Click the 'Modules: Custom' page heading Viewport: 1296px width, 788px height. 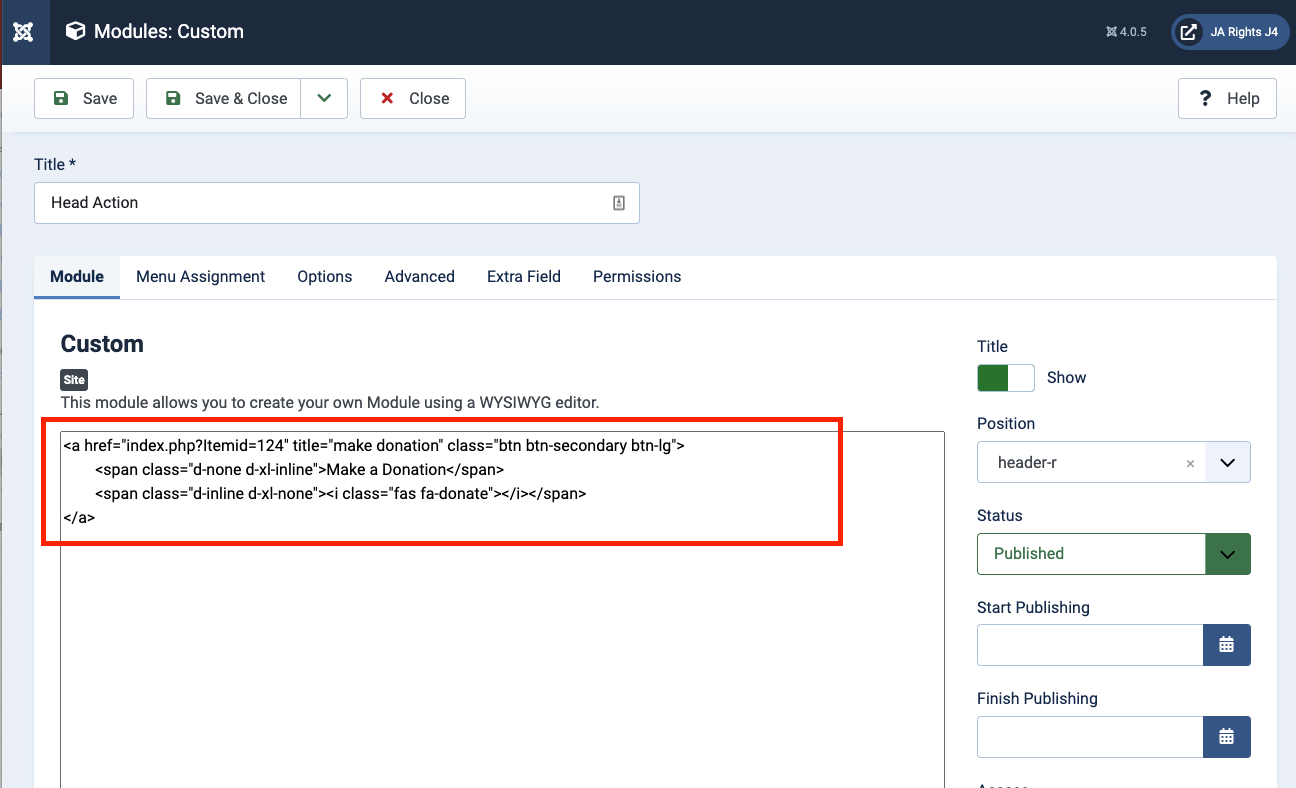169,32
